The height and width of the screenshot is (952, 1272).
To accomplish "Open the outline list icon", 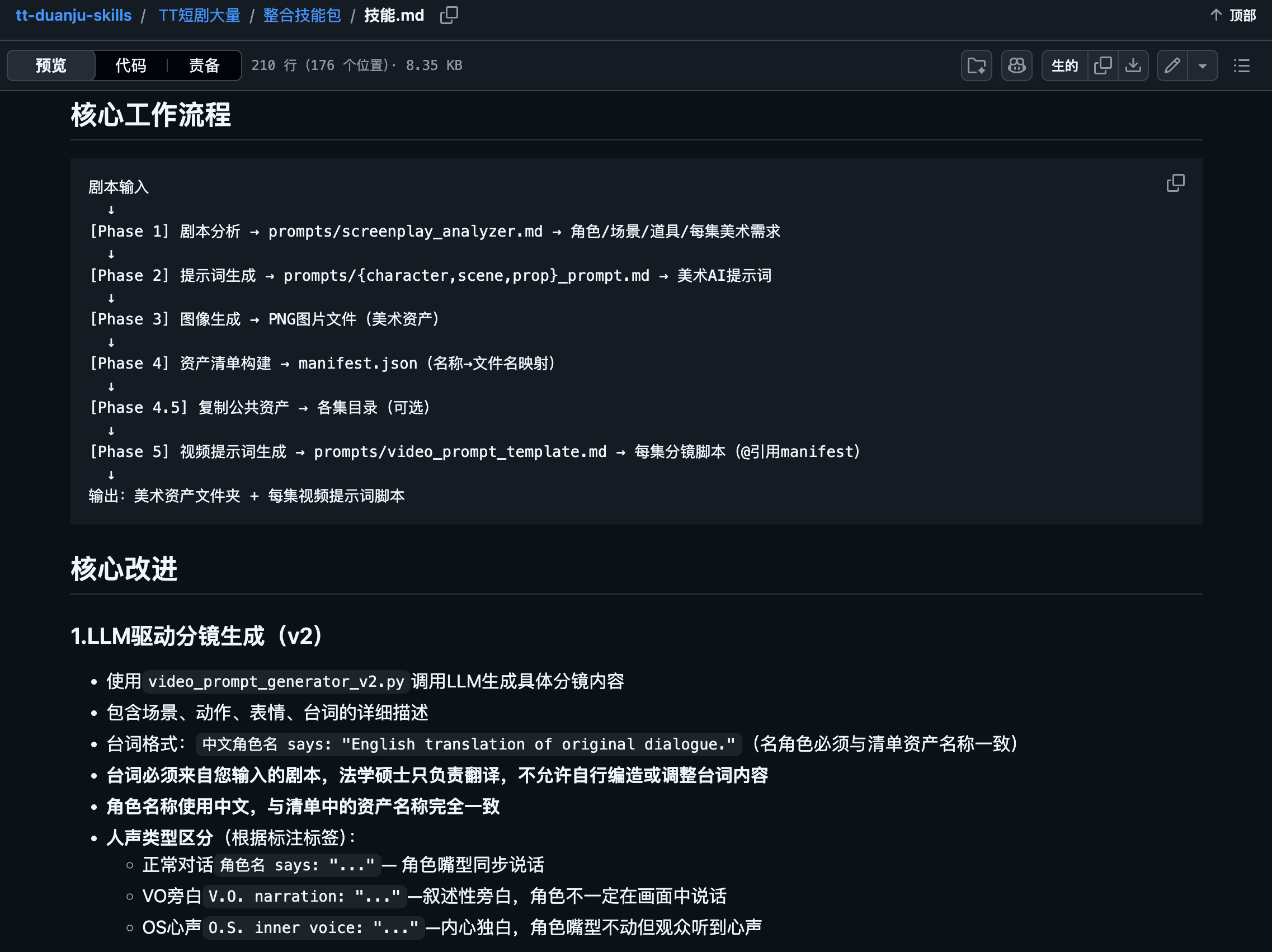I will (x=1242, y=65).
